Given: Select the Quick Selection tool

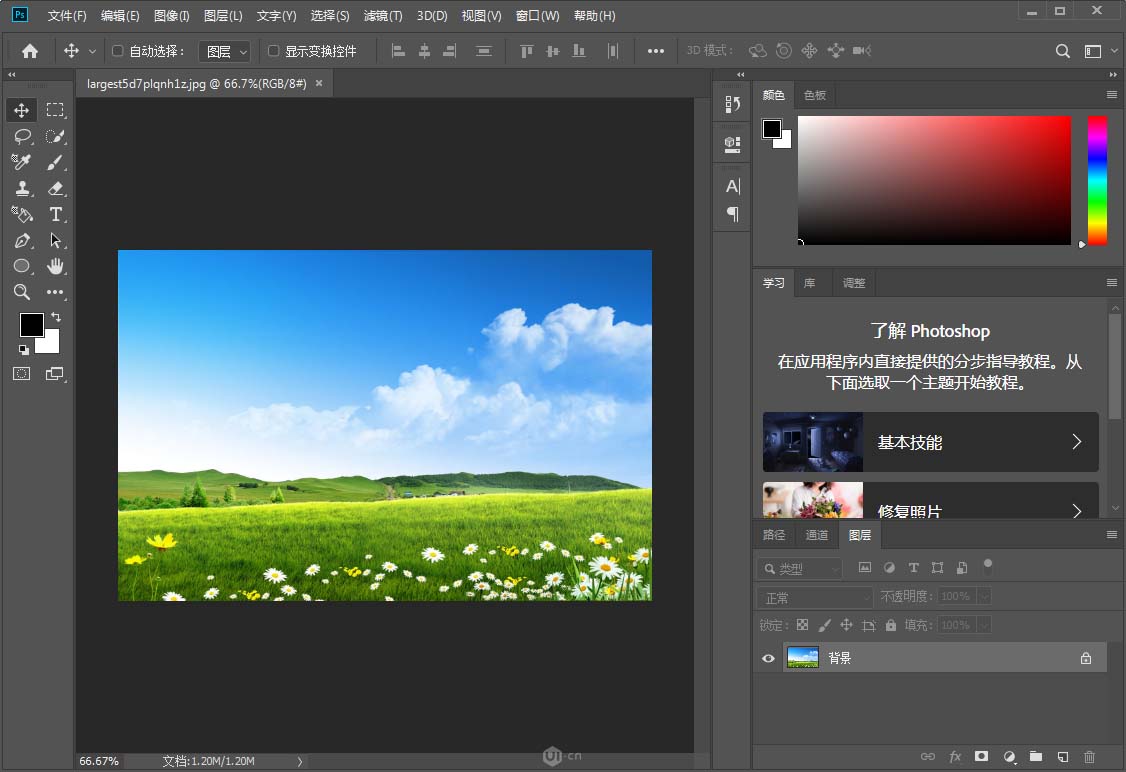Looking at the screenshot, I should (55, 136).
